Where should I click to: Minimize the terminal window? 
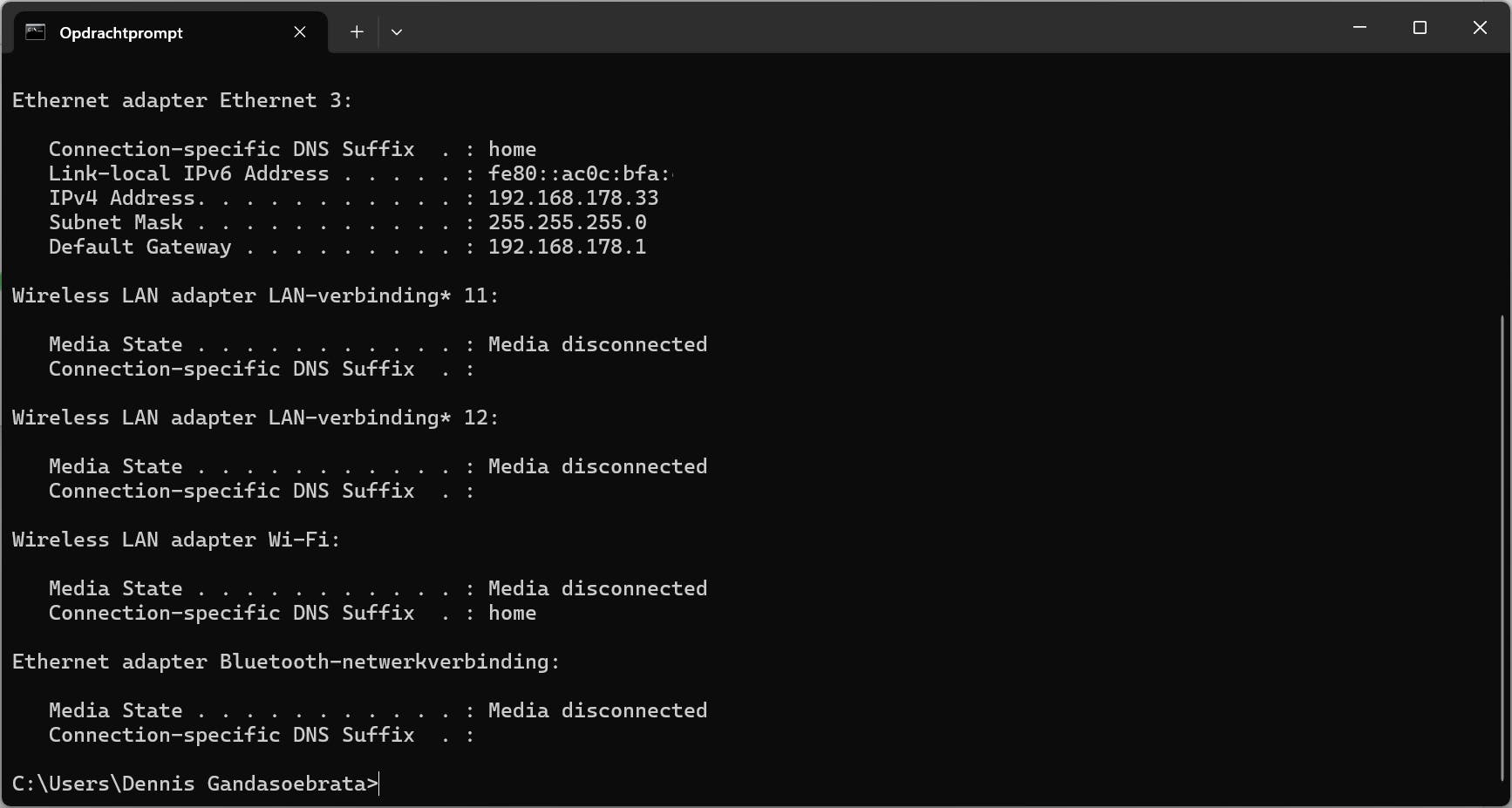coord(1359,28)
